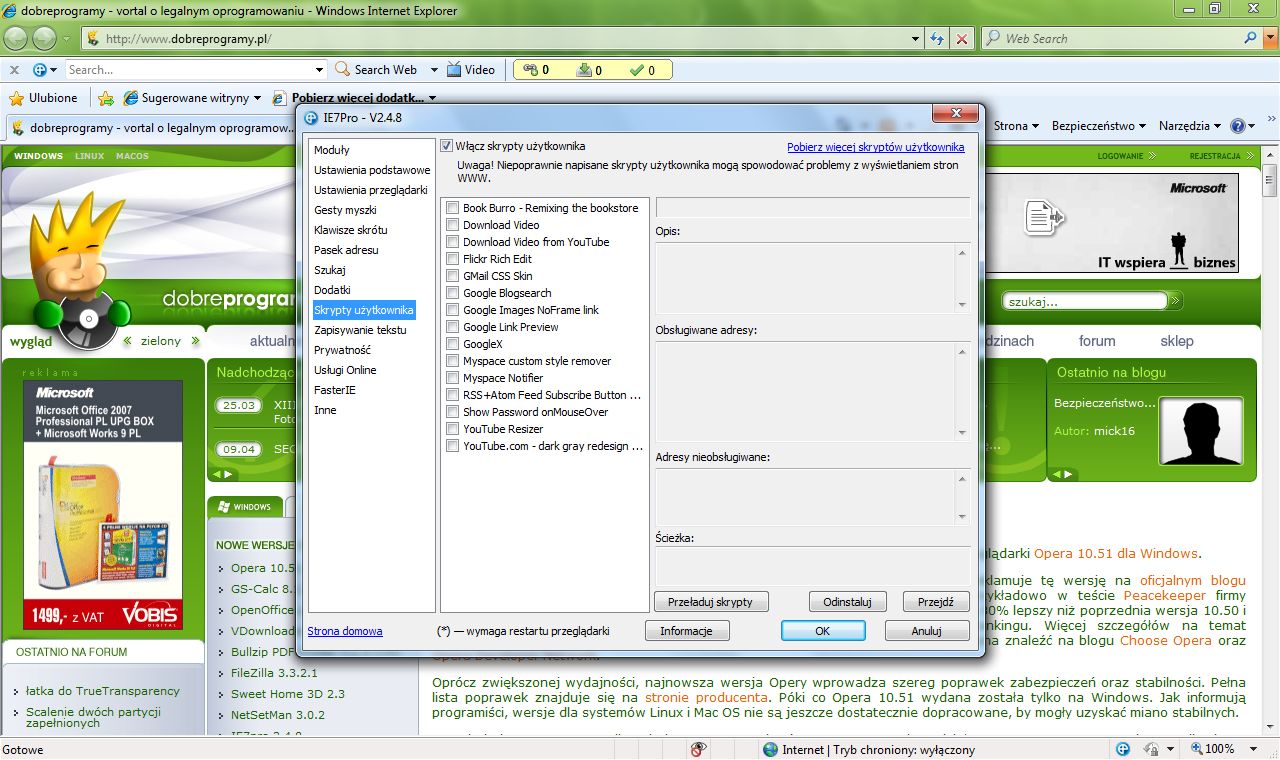Click the browser Back arrow button
This screenshot has width=1280, height=760.
[x=16, y=39]
